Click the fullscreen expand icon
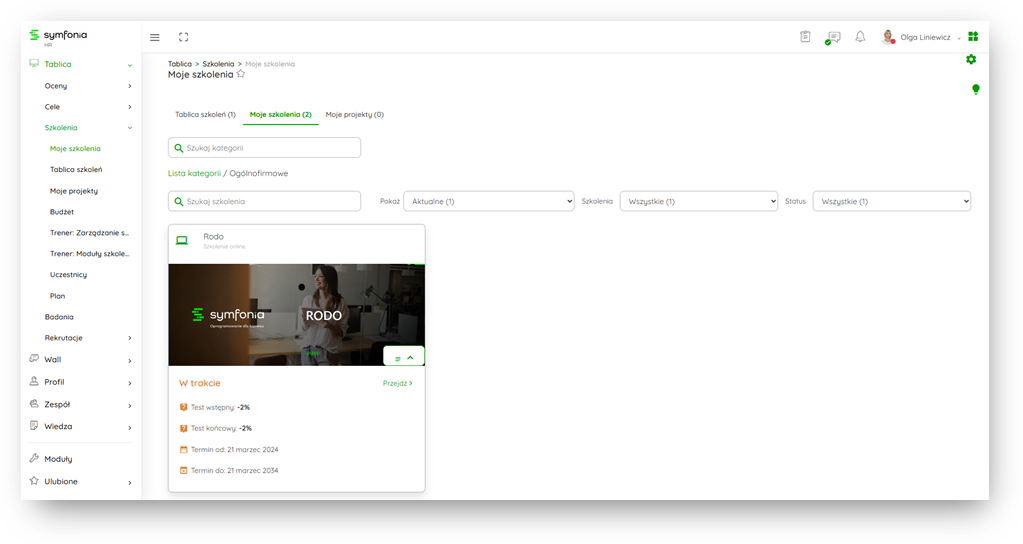This screenshot has width=1023, height=544. click(x=183, y=37)
